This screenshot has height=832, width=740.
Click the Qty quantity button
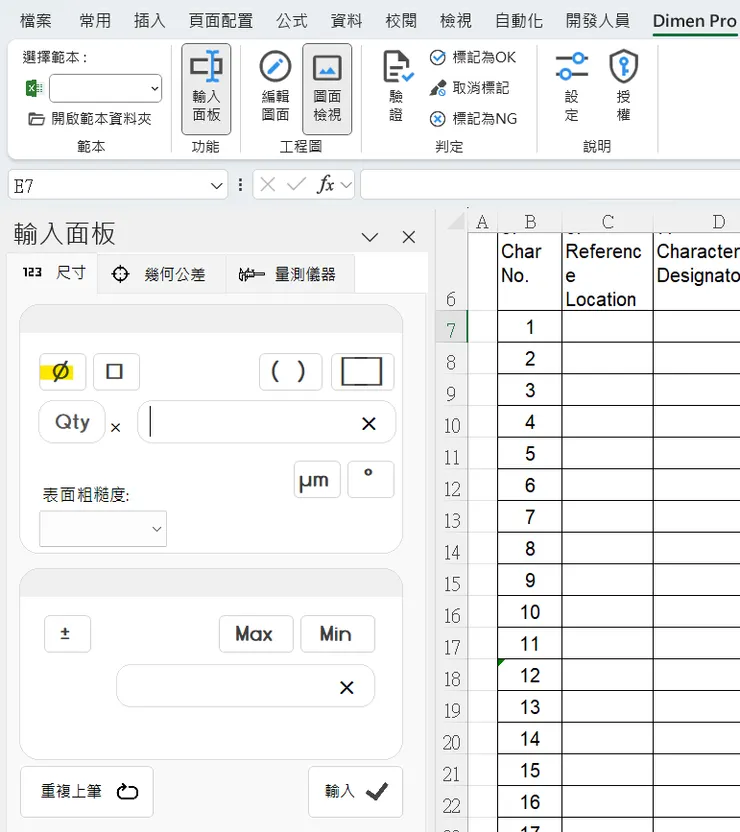[x=72, y=422]
